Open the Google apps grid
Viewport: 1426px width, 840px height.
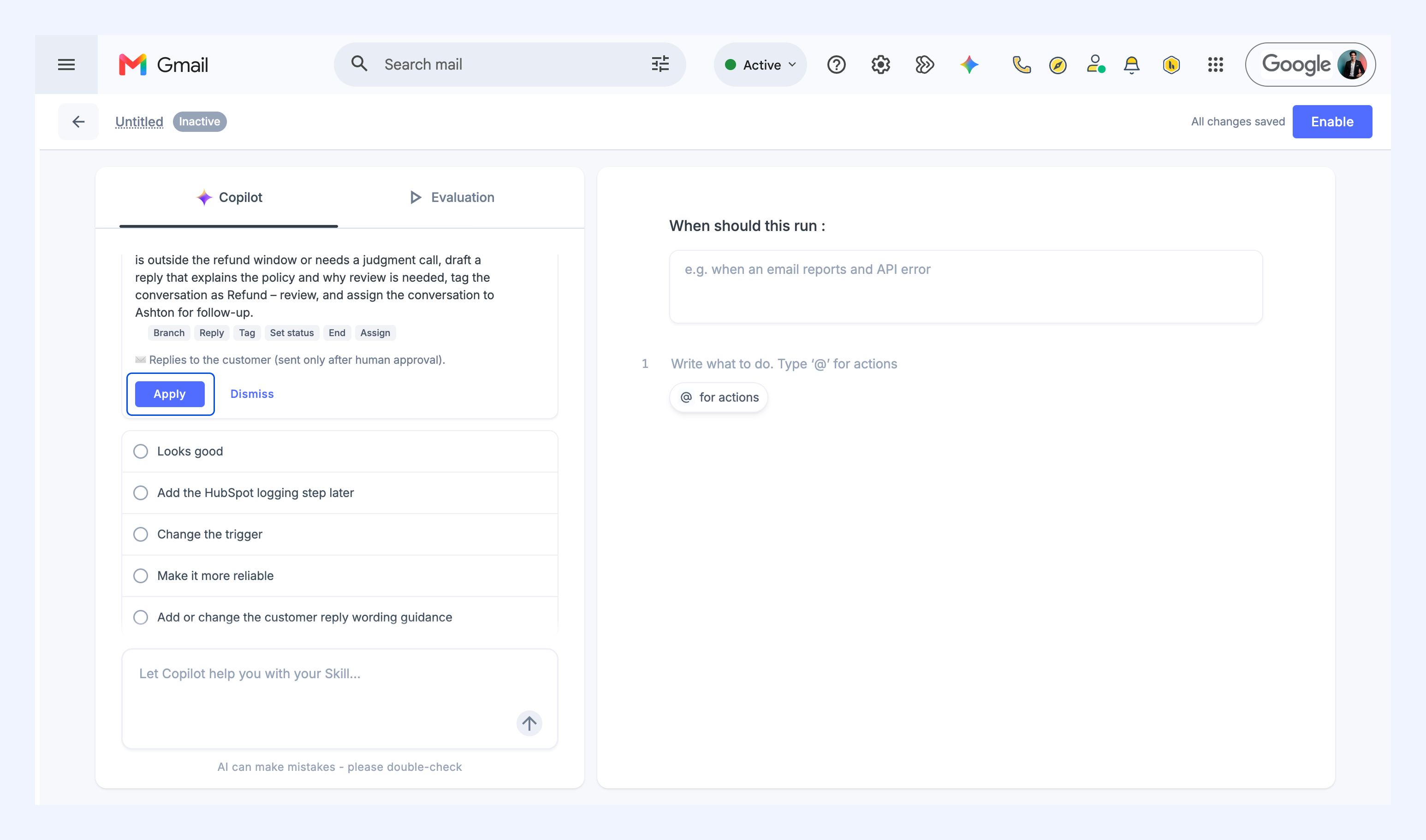pos(1215,65)
